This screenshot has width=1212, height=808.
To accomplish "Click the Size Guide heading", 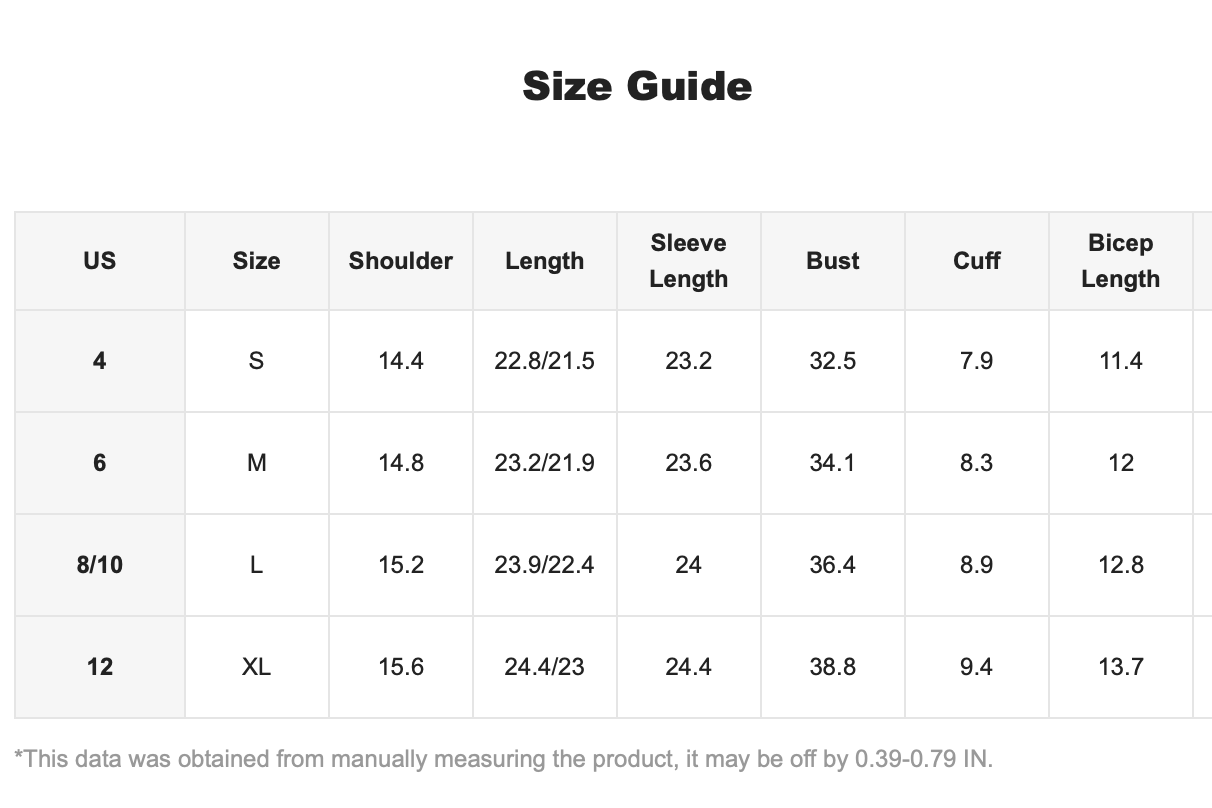I will [637, 86].
